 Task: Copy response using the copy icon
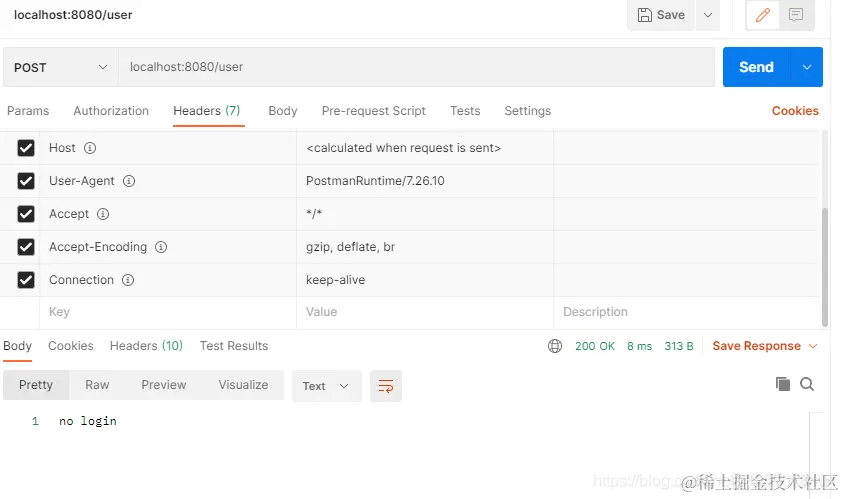click(x=783, y=385)
